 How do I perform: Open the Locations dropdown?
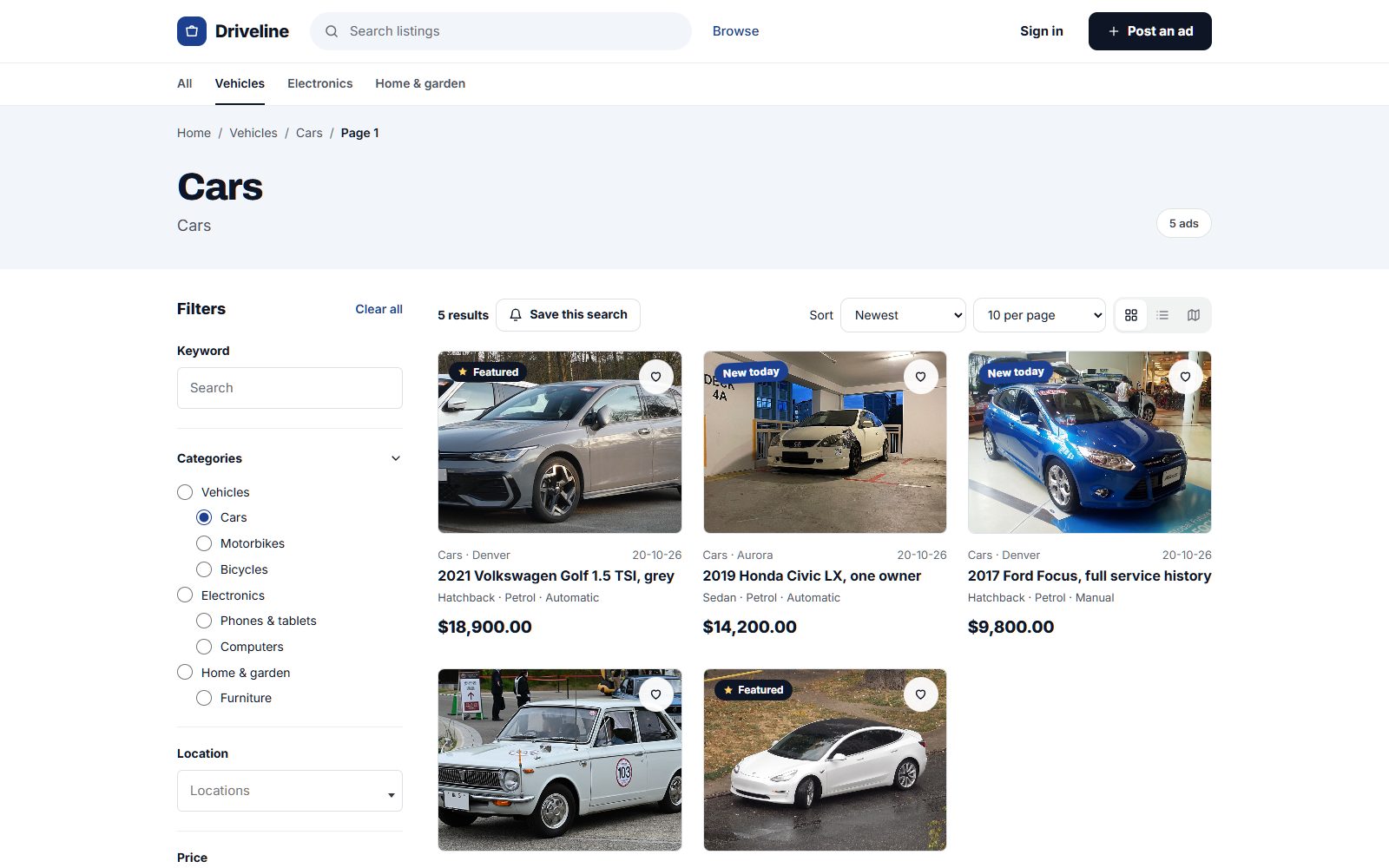(290, 791)
